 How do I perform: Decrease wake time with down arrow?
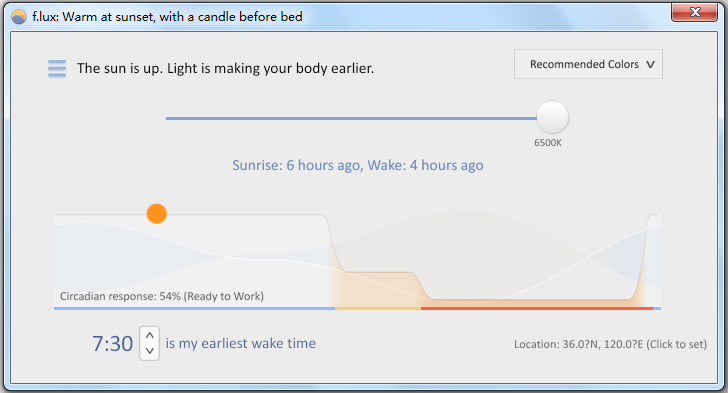[150, 351]
